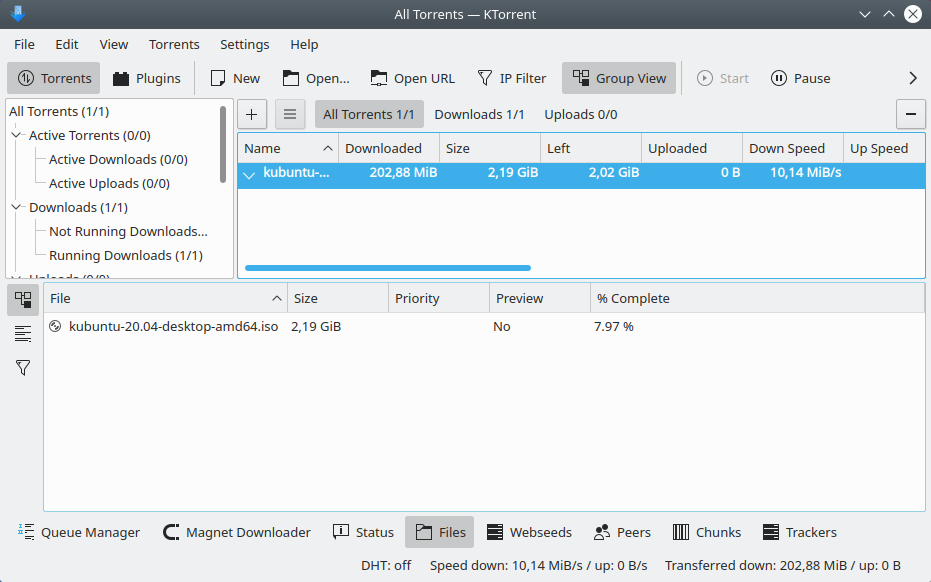Sort torrents by the Size column header
931x582 pixels.
click(x=490, y=148)
